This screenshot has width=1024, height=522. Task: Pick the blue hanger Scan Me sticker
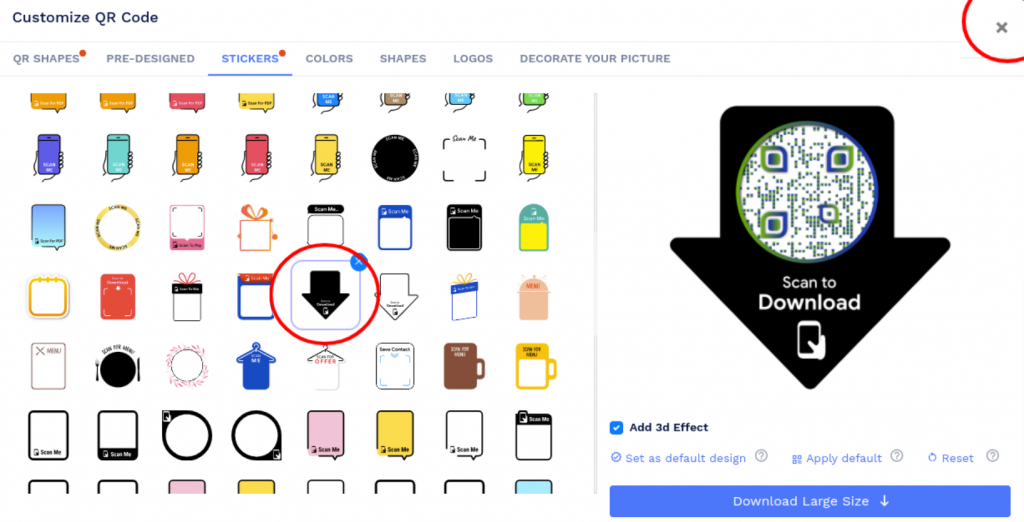click(256, 366)
